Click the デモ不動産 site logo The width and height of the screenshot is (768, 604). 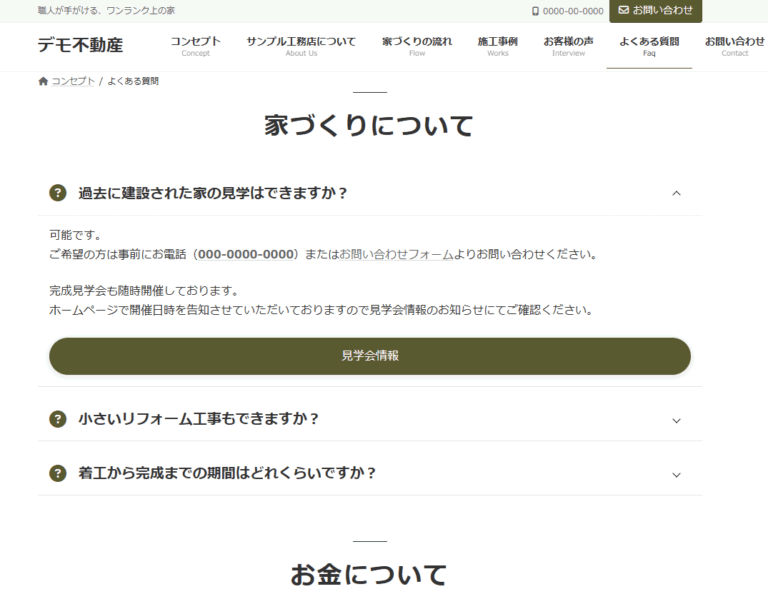pyautogui.click(x=80, y=45)
